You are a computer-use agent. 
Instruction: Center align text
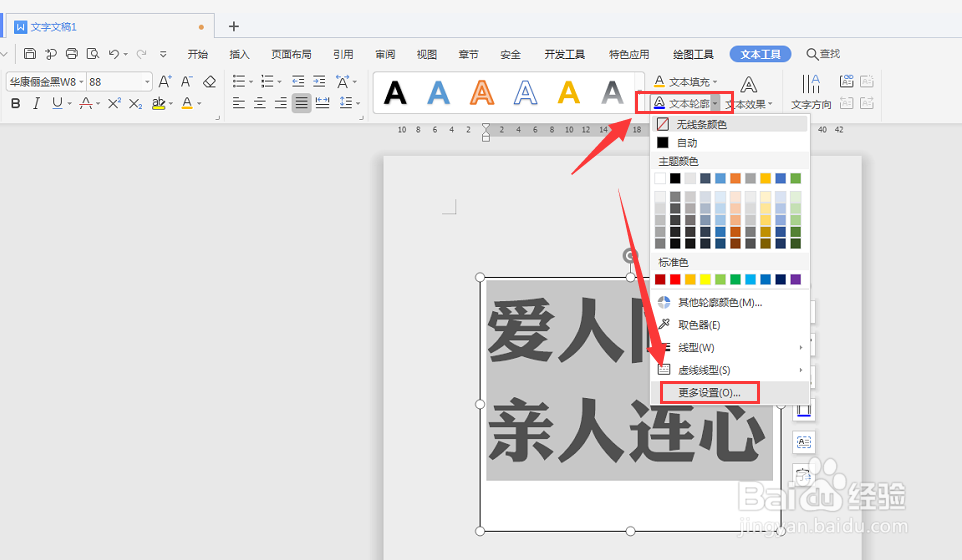(x=260, y=103)
